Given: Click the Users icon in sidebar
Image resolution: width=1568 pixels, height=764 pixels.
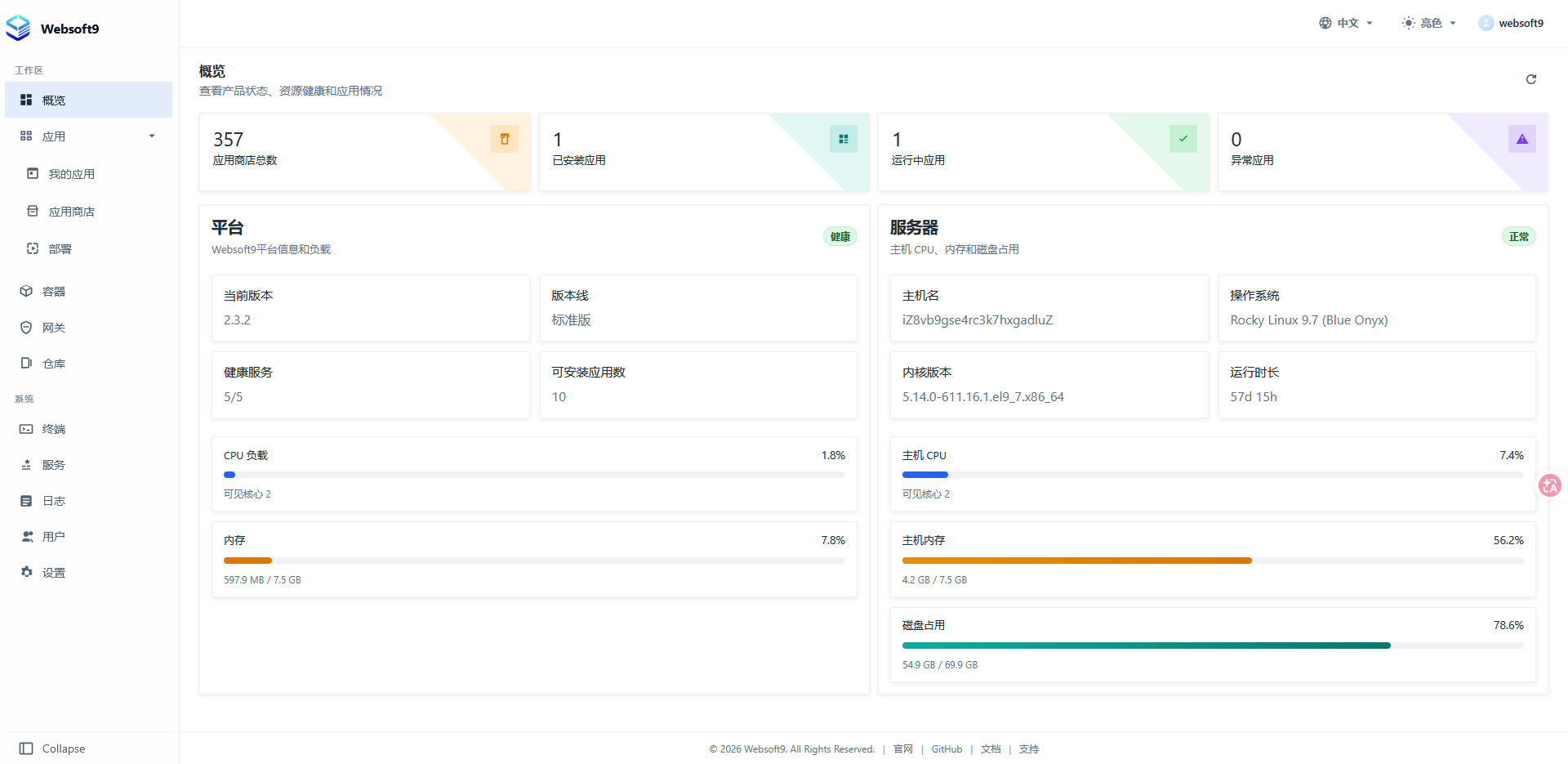Looking at the screenshot, I should 27,536.
